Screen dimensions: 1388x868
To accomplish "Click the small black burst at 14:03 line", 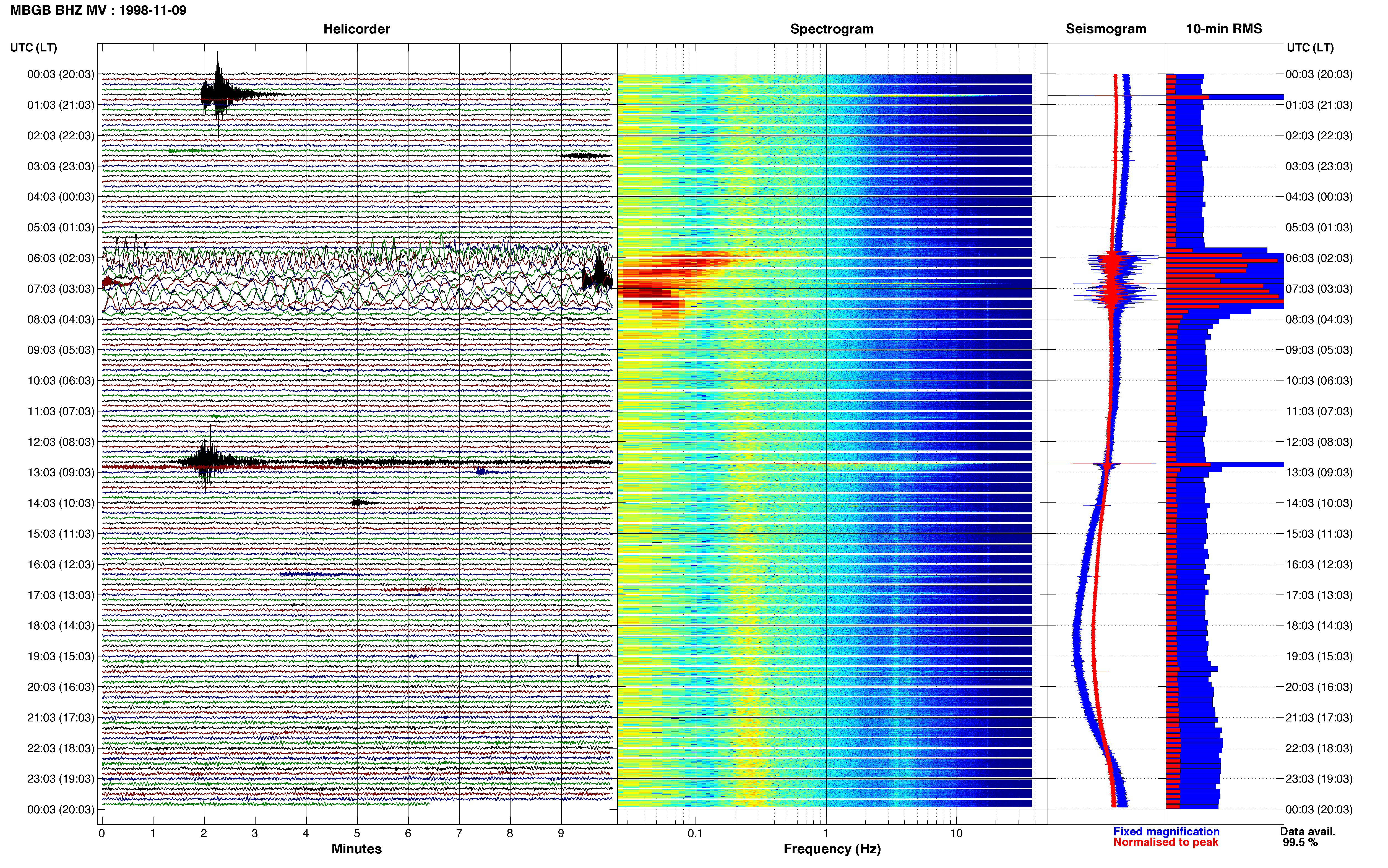I will pos(359,503).
